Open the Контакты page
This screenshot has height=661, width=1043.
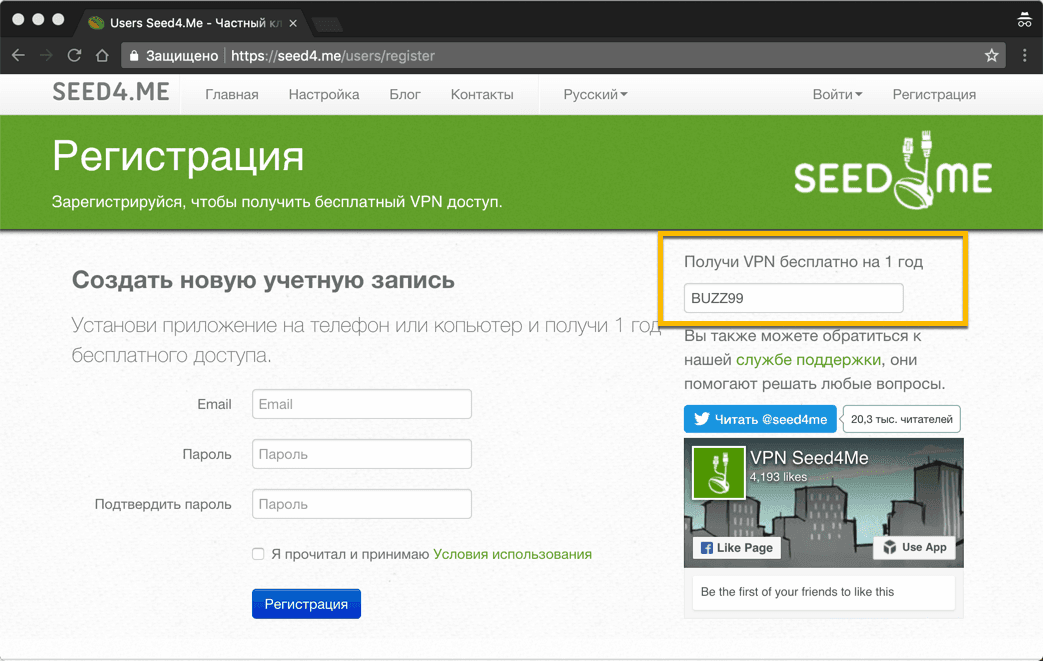(x=482, y=94)
